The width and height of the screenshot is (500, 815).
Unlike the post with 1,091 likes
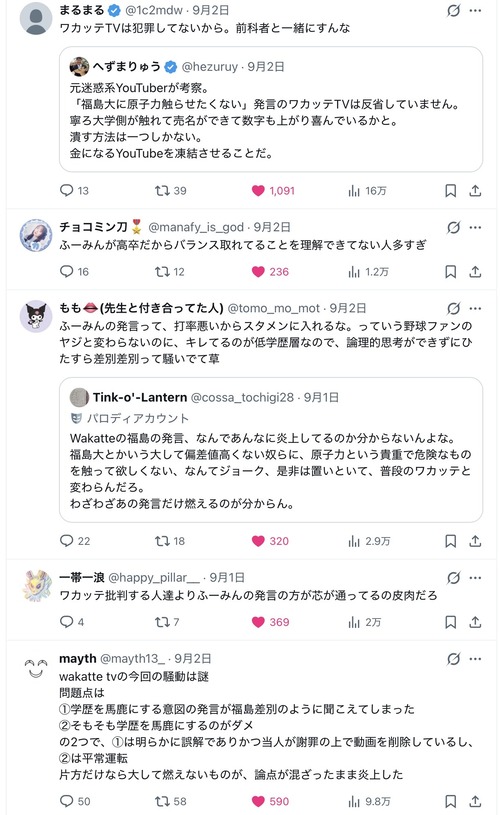coord(273,191)
